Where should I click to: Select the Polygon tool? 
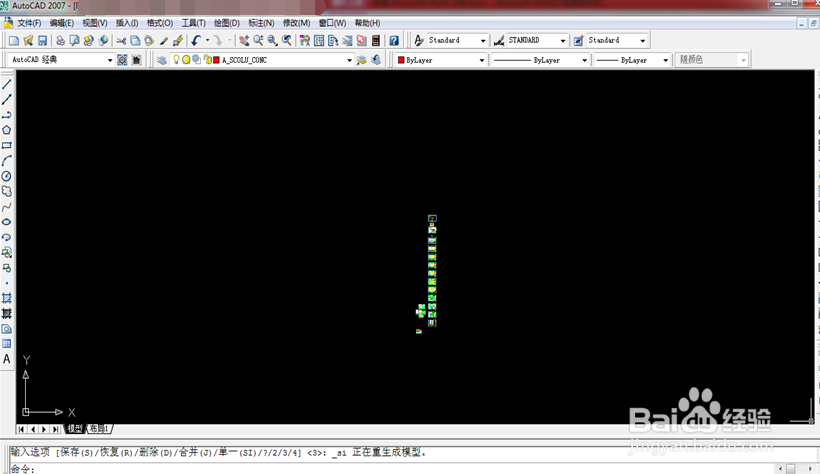tap(7, 130)
